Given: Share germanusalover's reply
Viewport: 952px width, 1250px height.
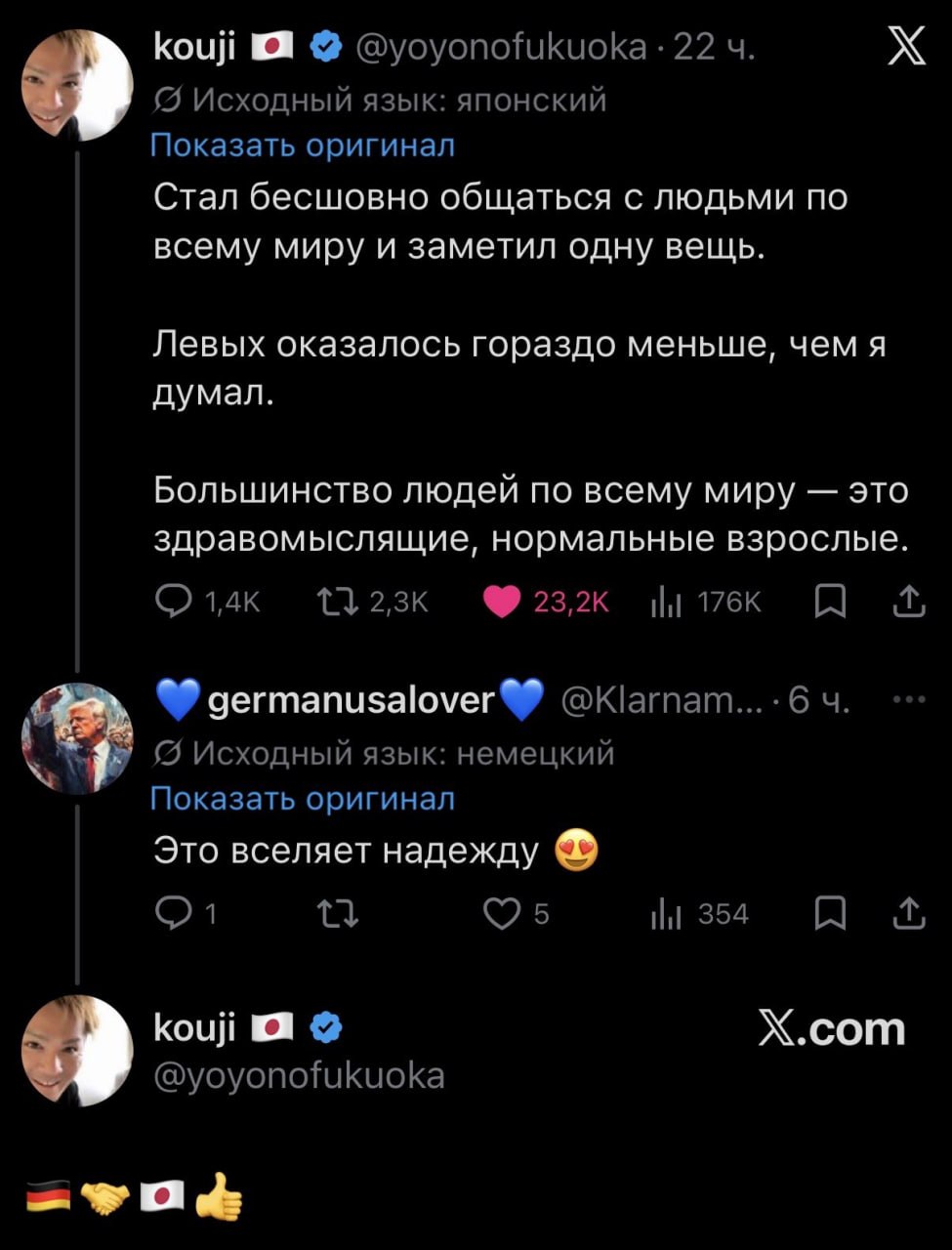Looking at the screenshot, I should point(909,913).
